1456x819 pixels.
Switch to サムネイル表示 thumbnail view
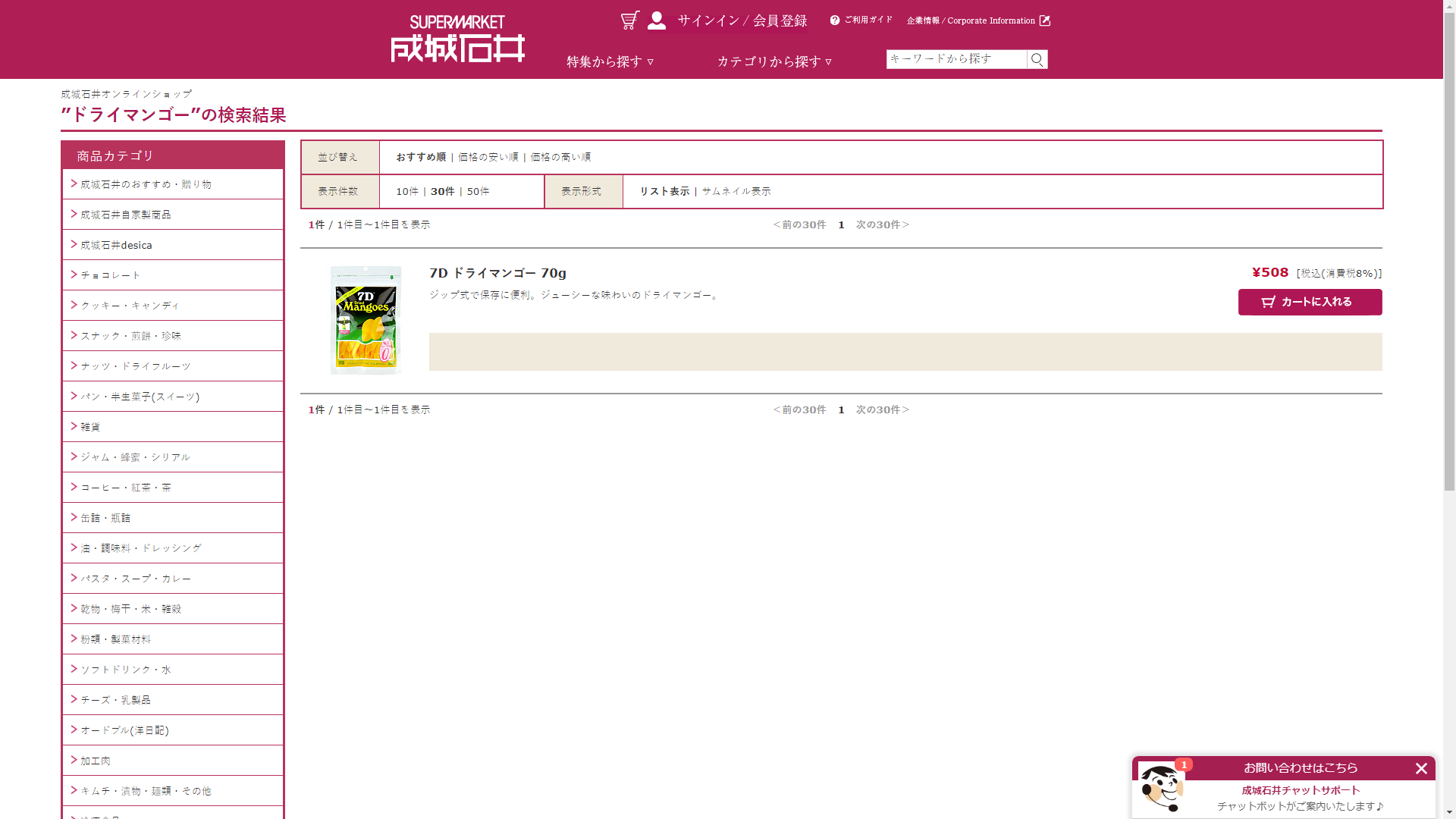coord(736,191)
